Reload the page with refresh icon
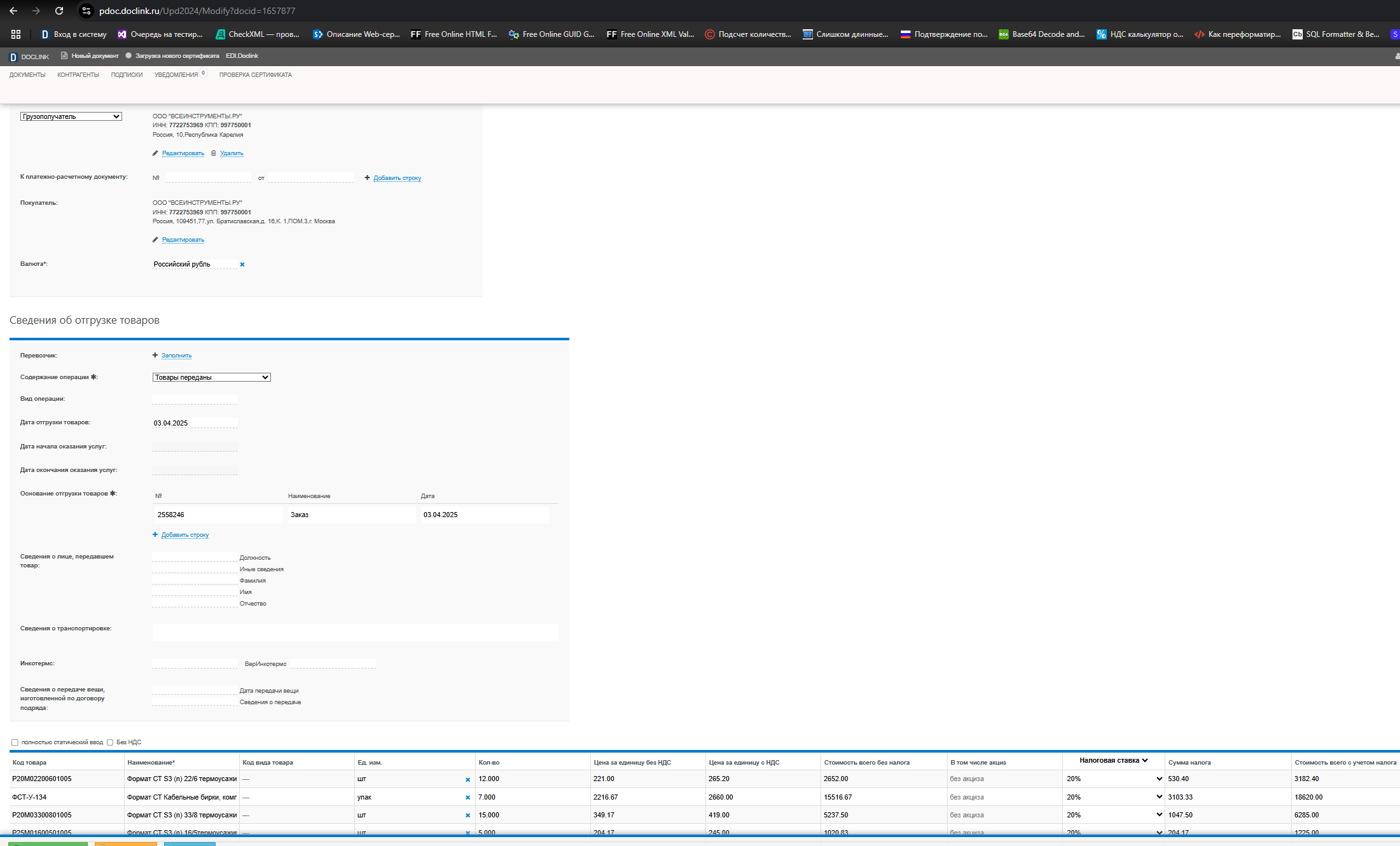 tap(59, 11)
